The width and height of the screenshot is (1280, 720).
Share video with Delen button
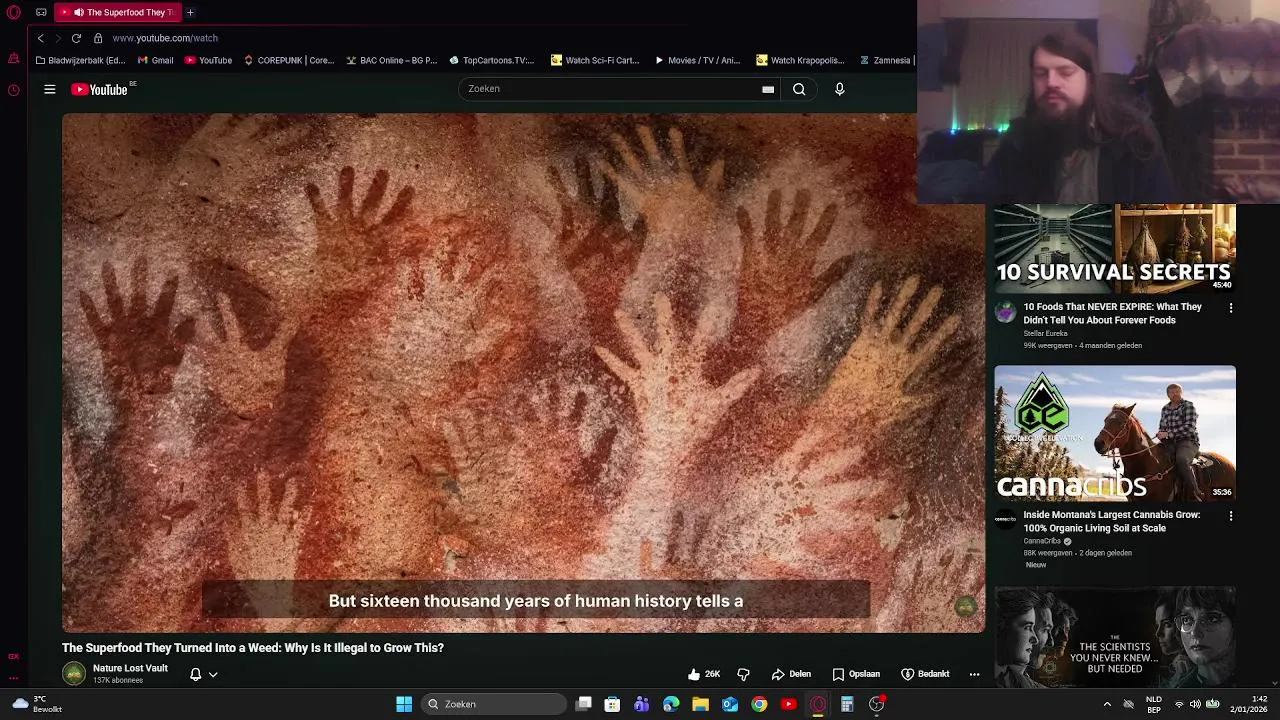[791, 674]
